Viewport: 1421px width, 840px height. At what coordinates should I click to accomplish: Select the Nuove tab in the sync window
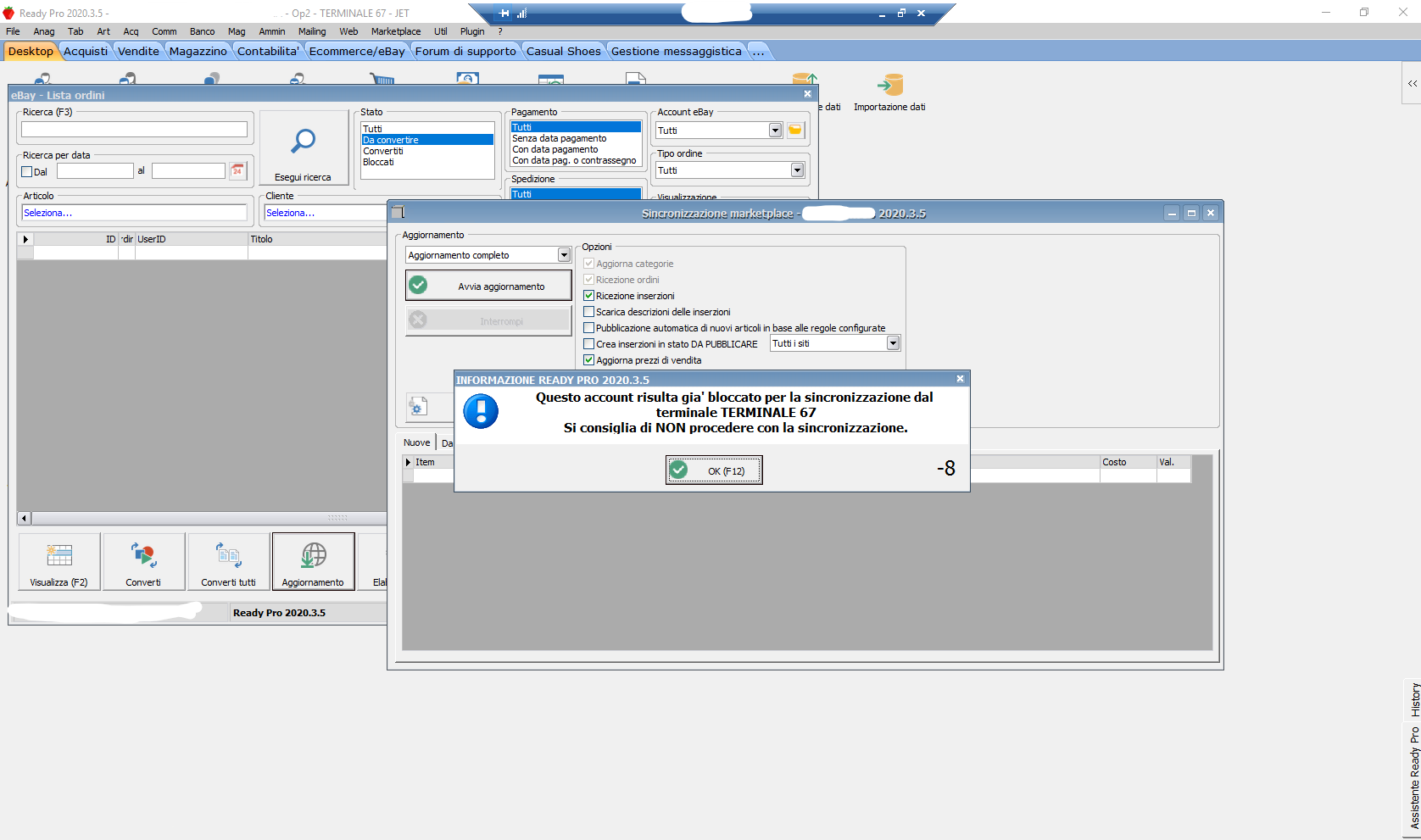click(x=416, y=442)
